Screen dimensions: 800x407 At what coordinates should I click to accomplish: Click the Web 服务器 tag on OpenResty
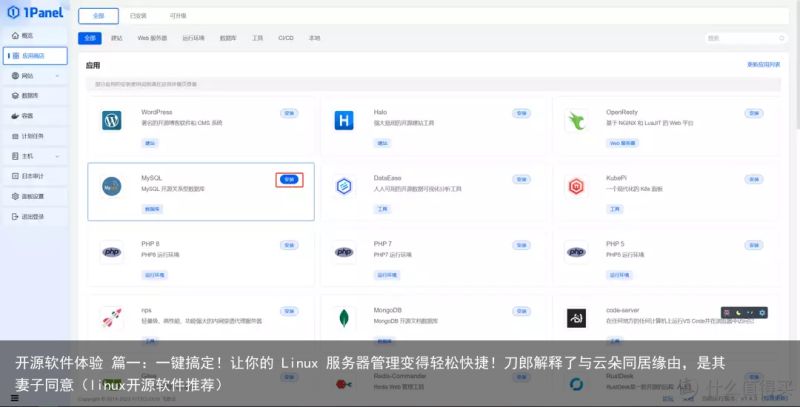tap(623, 143)
